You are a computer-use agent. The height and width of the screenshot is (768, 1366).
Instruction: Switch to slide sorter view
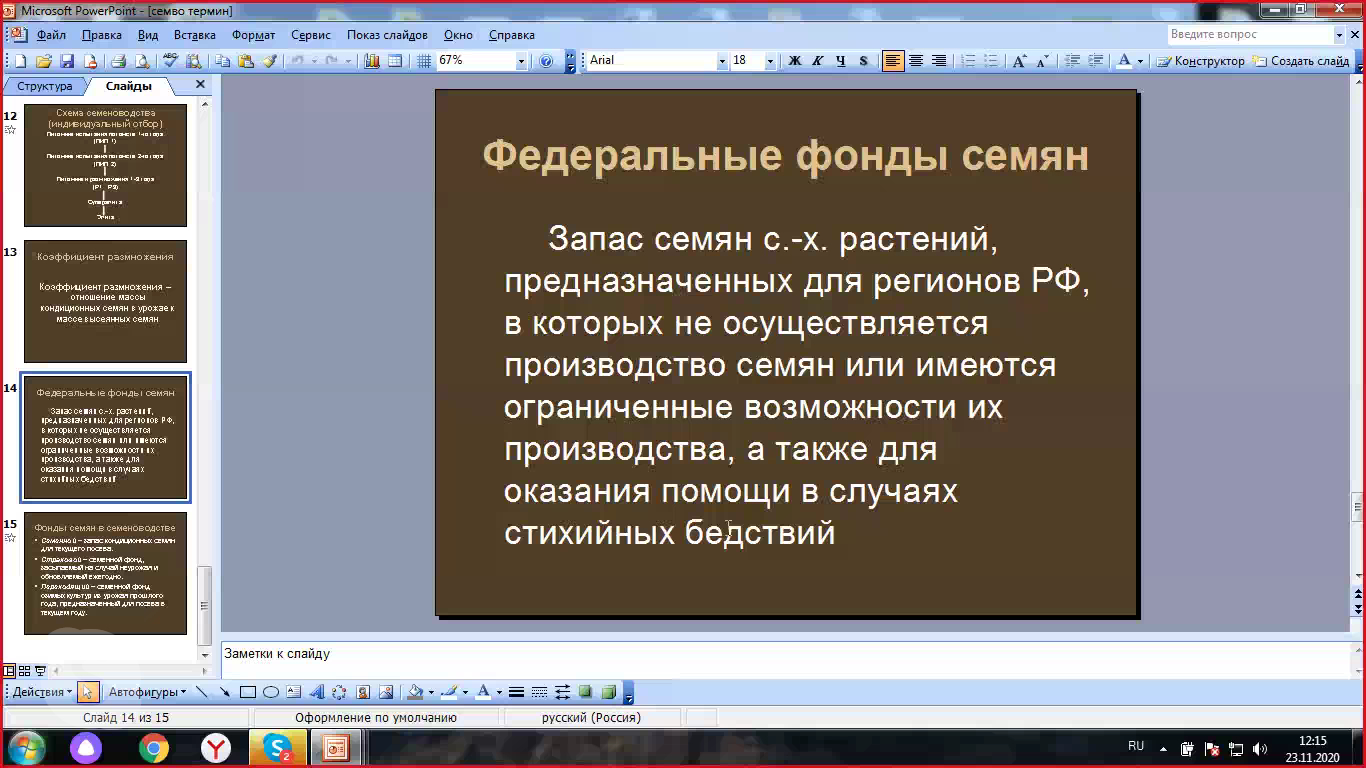click(x=25, y=671)
